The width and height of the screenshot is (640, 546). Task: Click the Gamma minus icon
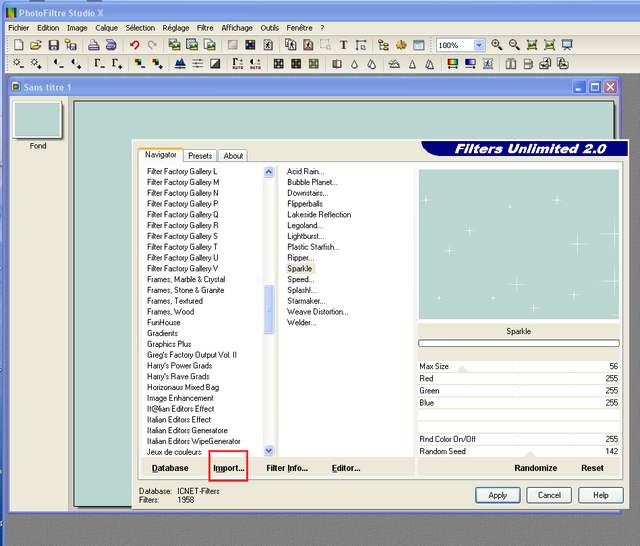click(x=99, y=64)
